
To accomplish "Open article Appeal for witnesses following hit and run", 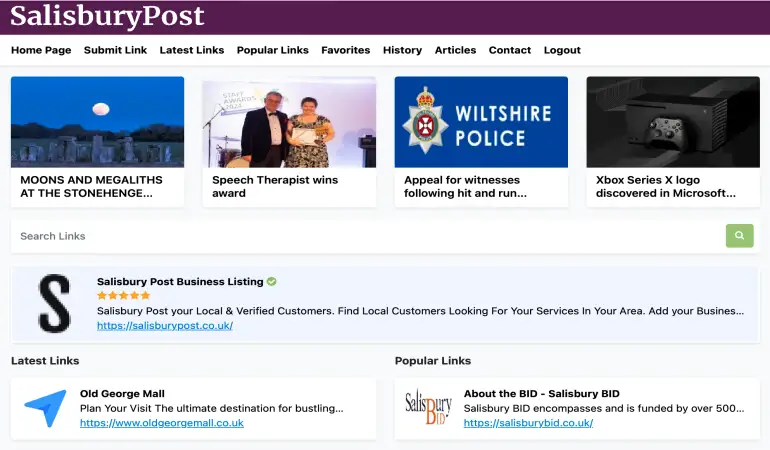I will 465,187.
